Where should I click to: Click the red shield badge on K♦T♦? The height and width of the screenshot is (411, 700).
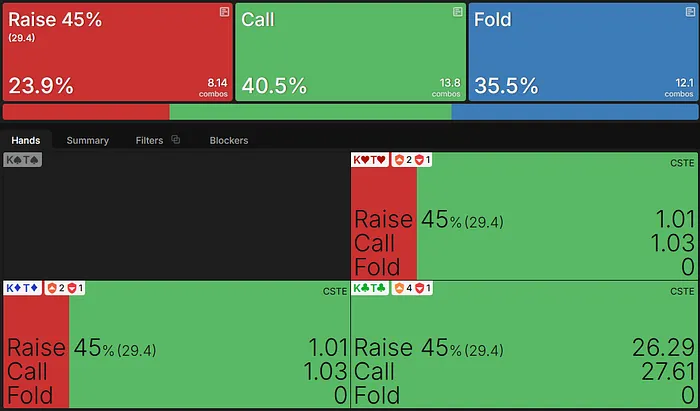click(x=71, y=288)
